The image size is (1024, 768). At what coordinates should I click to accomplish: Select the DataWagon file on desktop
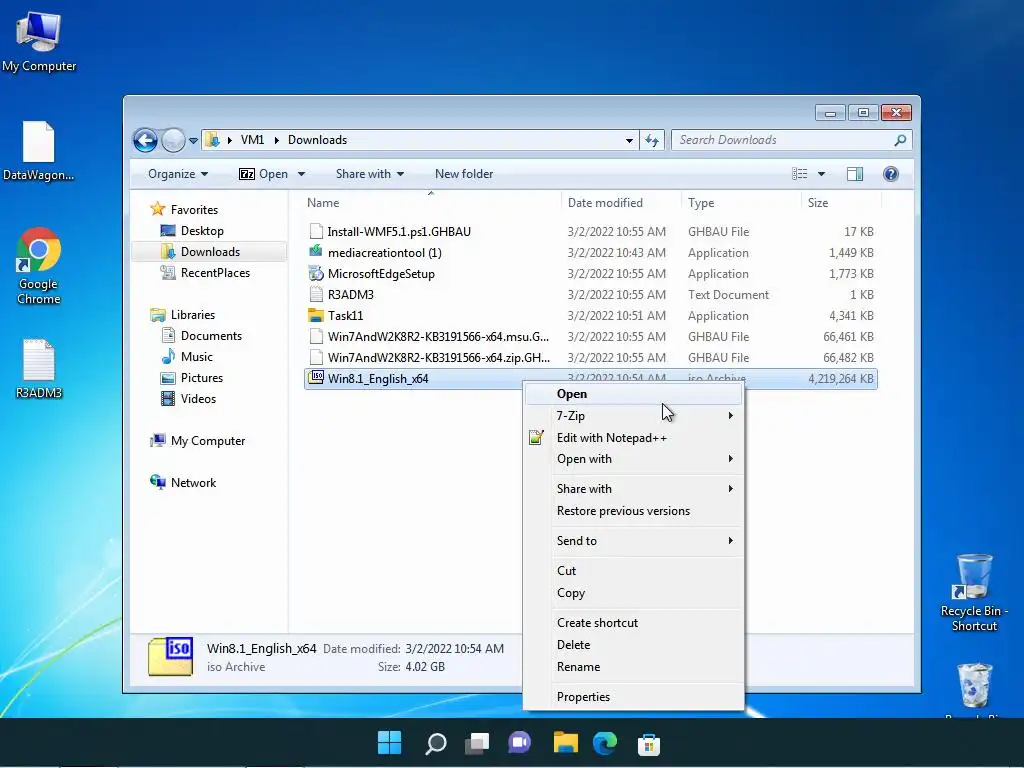(39, 150)
